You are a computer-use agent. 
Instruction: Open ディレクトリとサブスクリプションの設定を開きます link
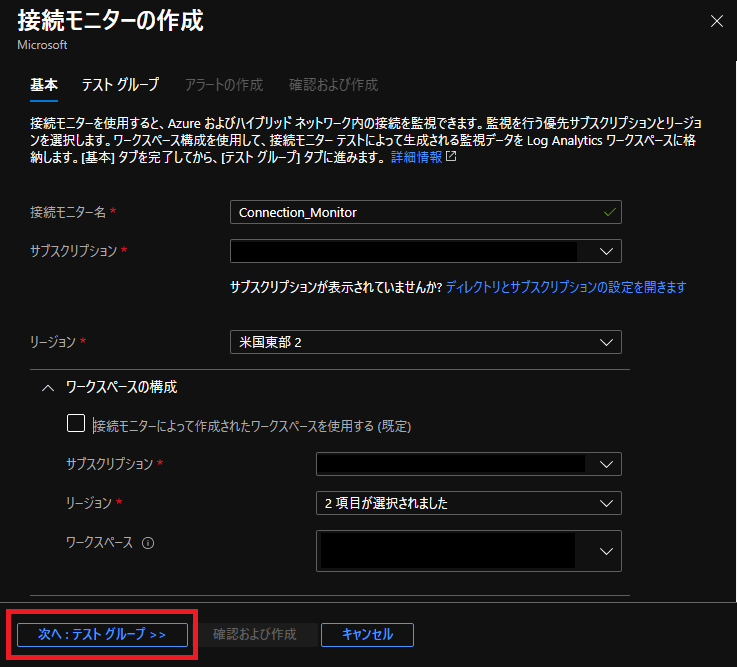566,287
